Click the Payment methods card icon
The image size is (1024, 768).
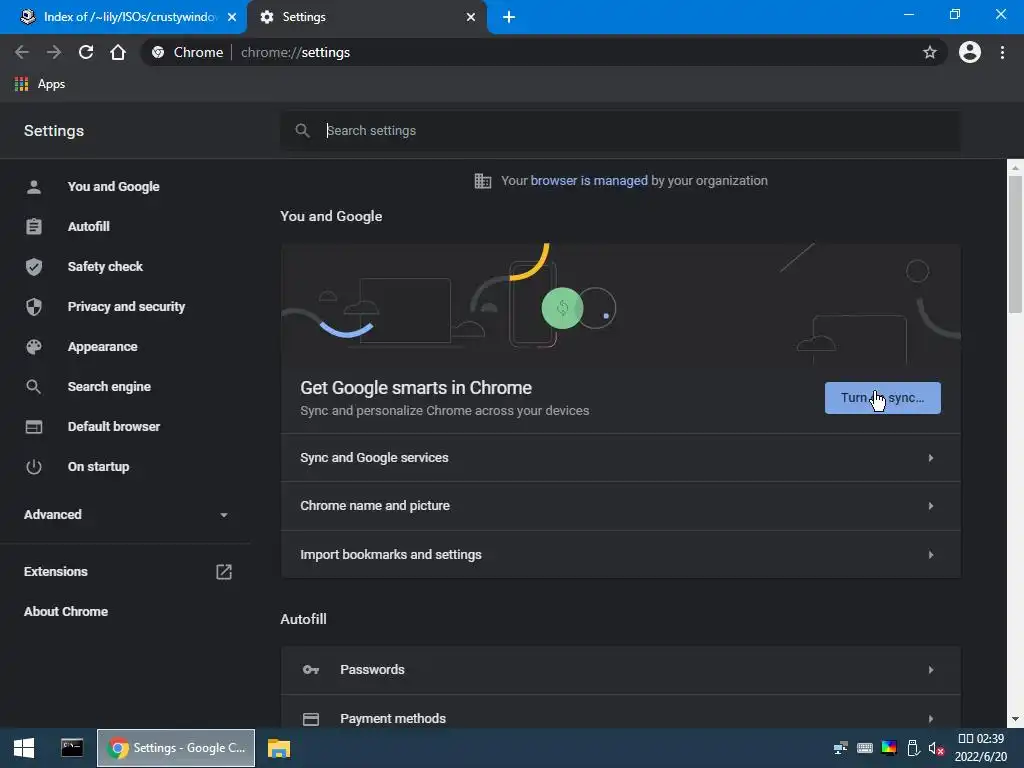click(x=311, y=719)
